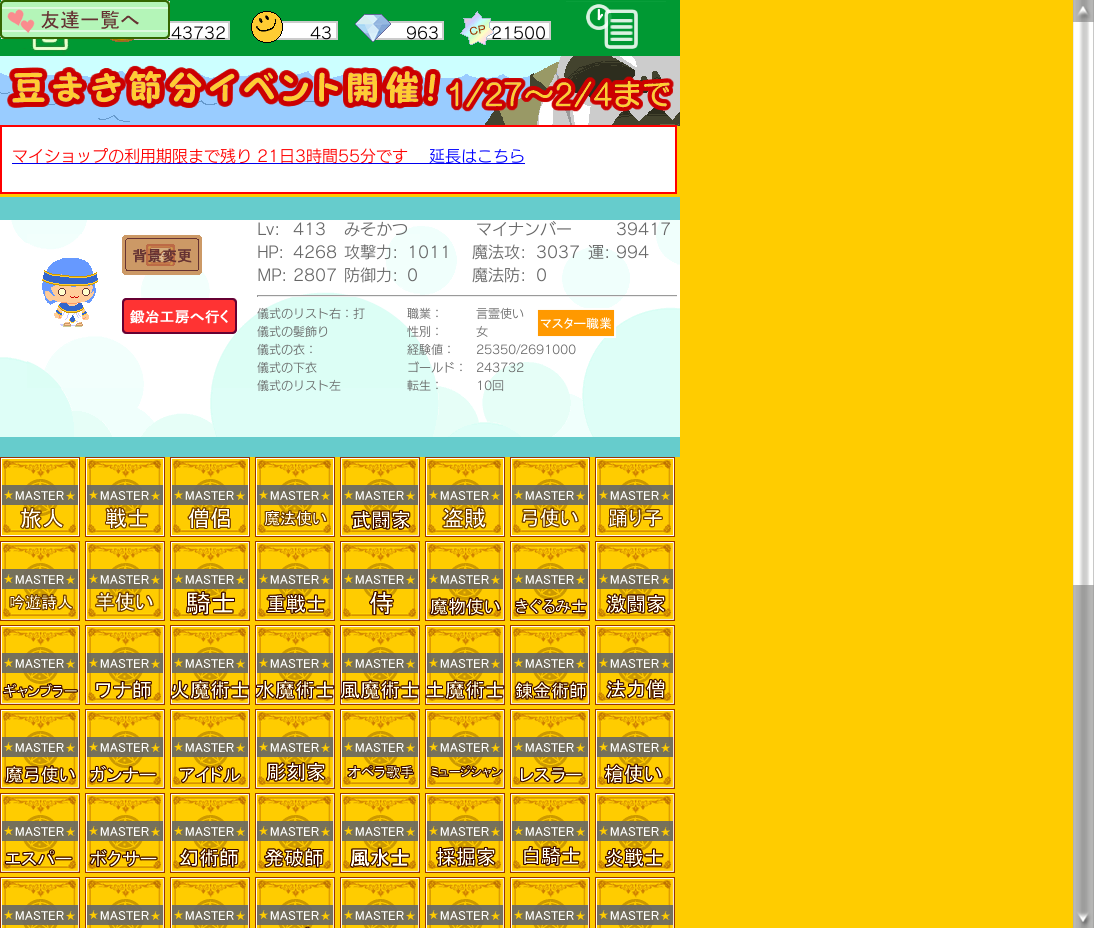The height and width of the screenshot is (928, 1094).
Task: Select the ギャンブラー master job badge
Action: 40,665
